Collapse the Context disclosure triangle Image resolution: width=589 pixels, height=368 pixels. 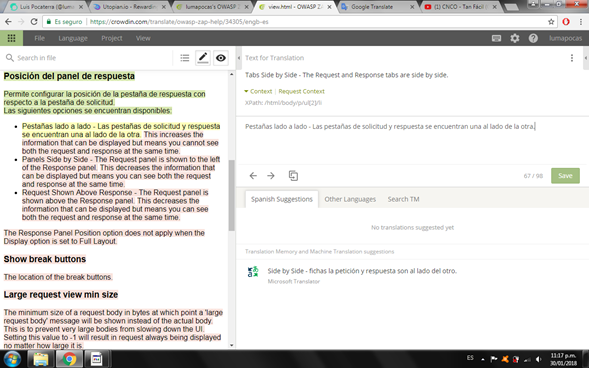point(246,91)
